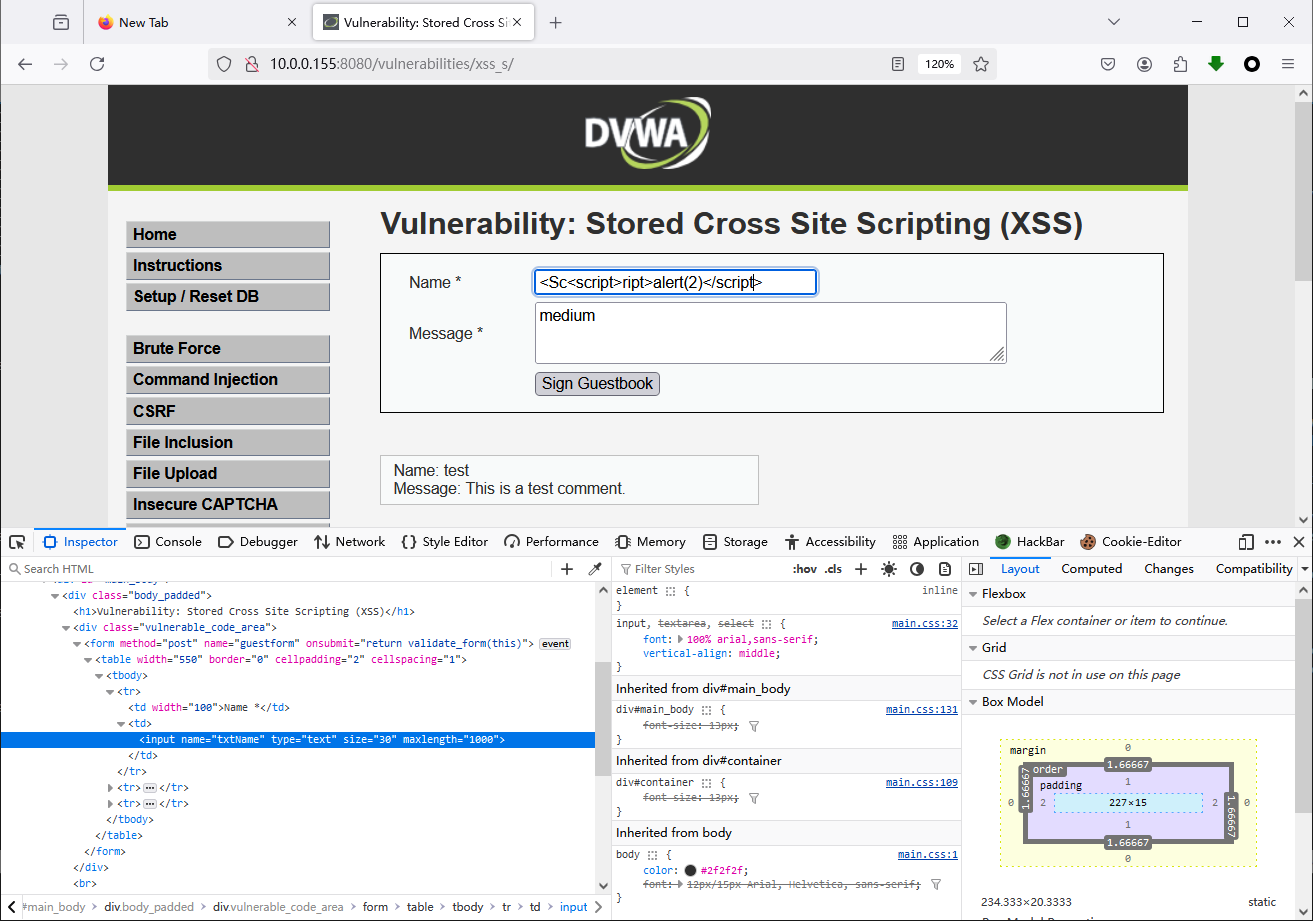Toggle print media simulation

pyautogui.click(x=944, y=569)
